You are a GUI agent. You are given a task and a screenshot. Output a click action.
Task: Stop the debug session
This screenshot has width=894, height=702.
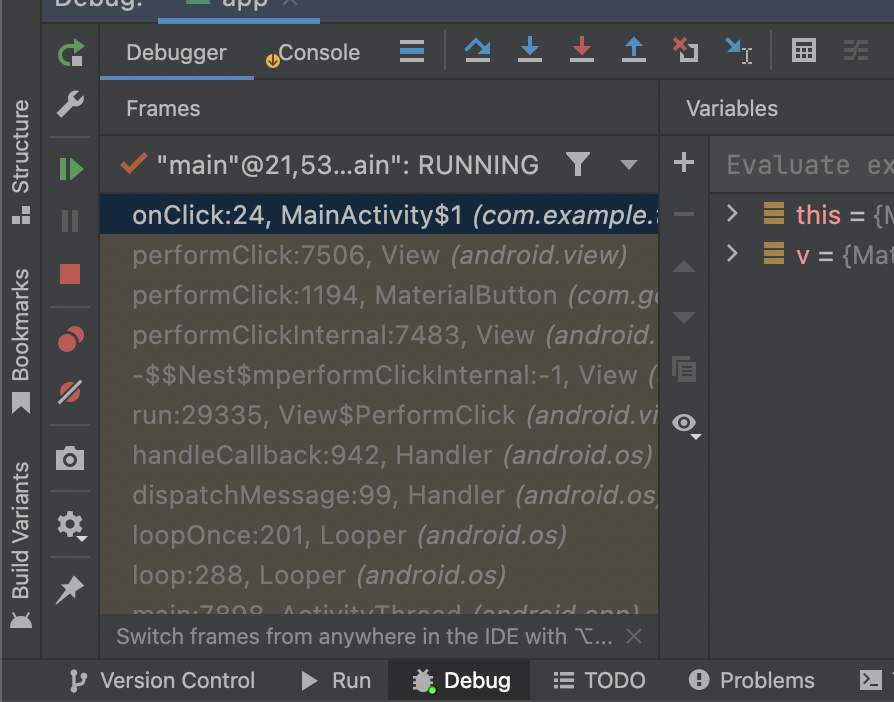click(x=70, y=274)
